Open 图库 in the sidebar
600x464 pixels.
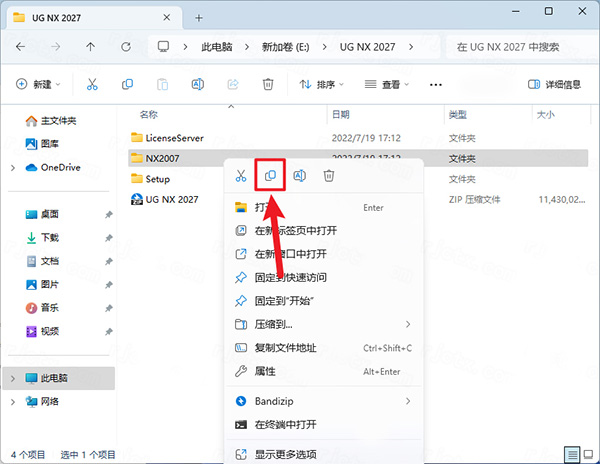[x=42, y=144]
